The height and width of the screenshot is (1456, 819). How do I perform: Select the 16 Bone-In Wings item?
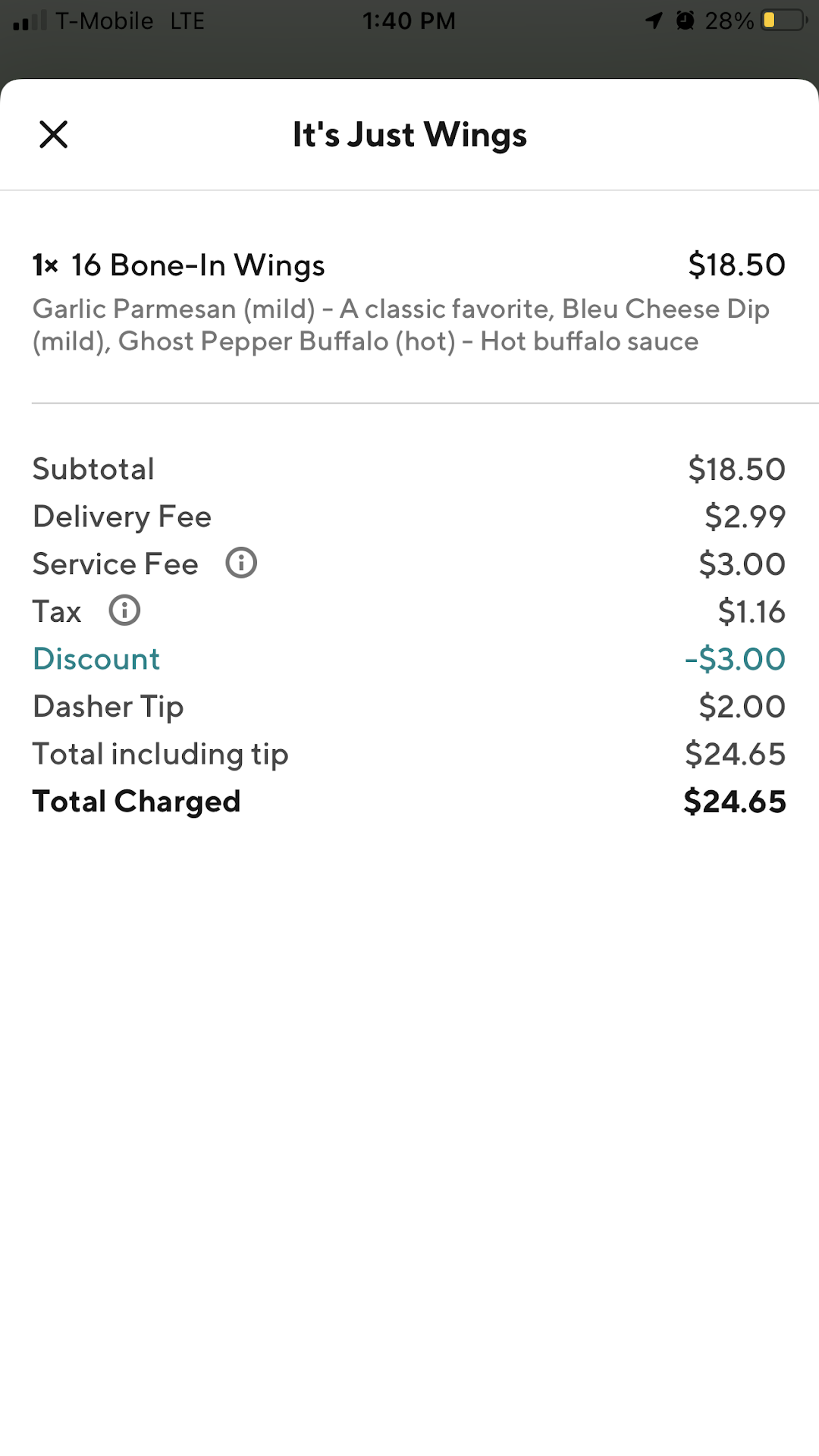coord(197,265)
